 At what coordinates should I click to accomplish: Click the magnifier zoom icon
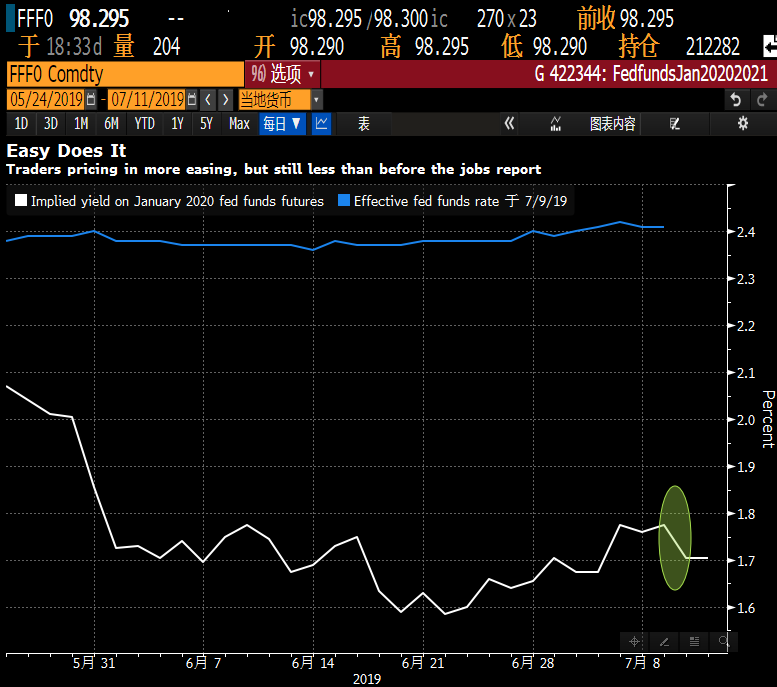coord(723,641)
